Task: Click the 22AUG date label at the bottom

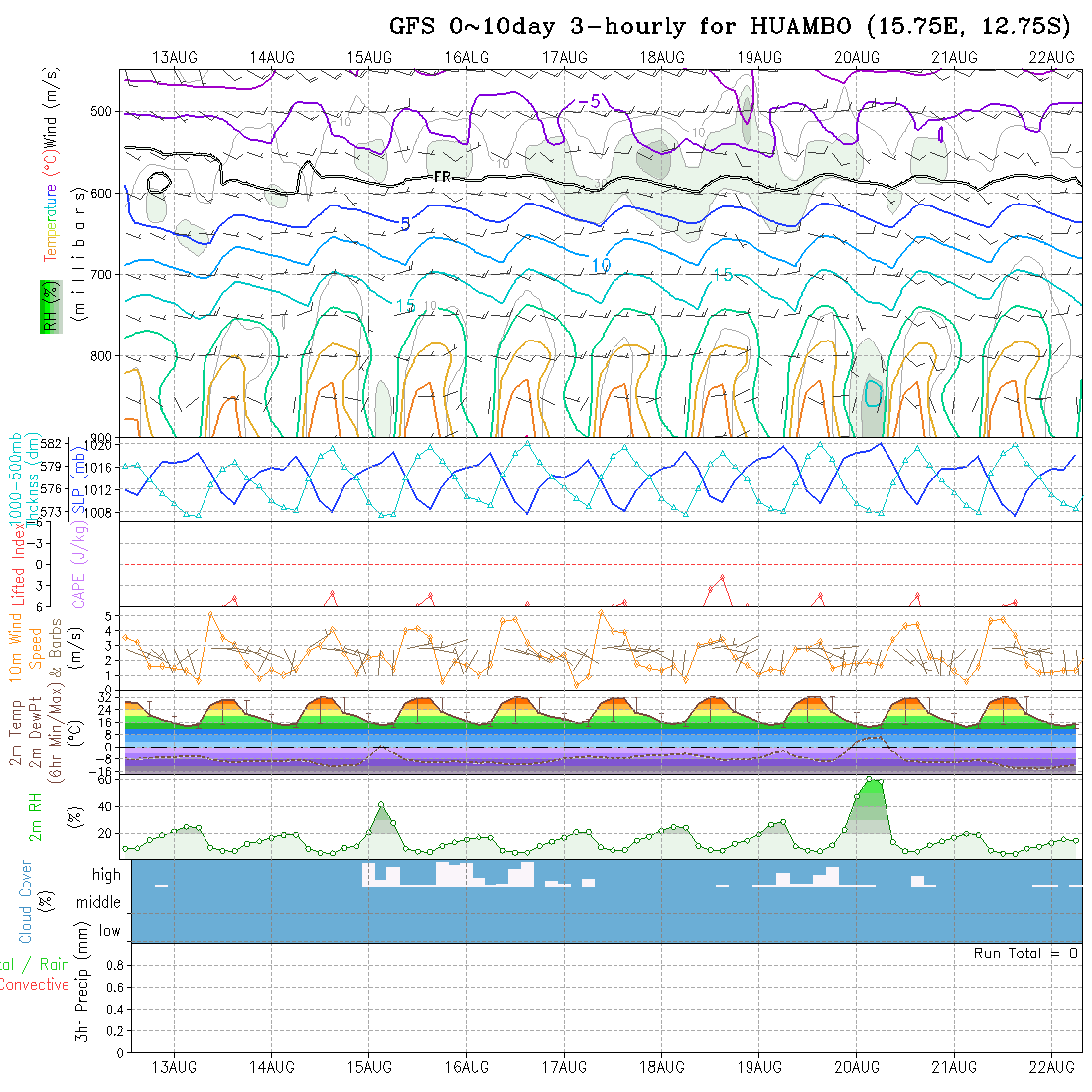Action: (x=1051, y=1067)
